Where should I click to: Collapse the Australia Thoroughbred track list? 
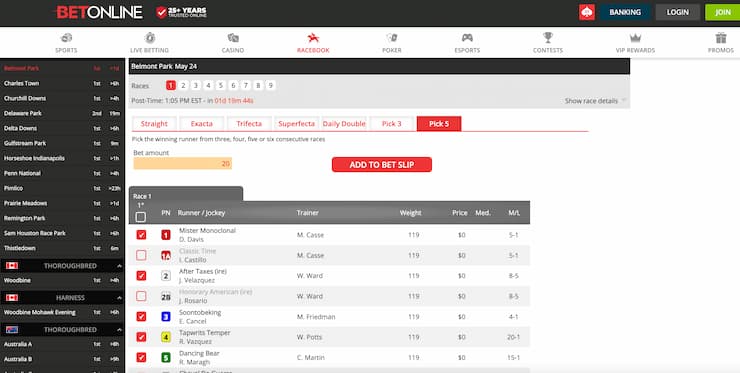click(x=119, y=330)
